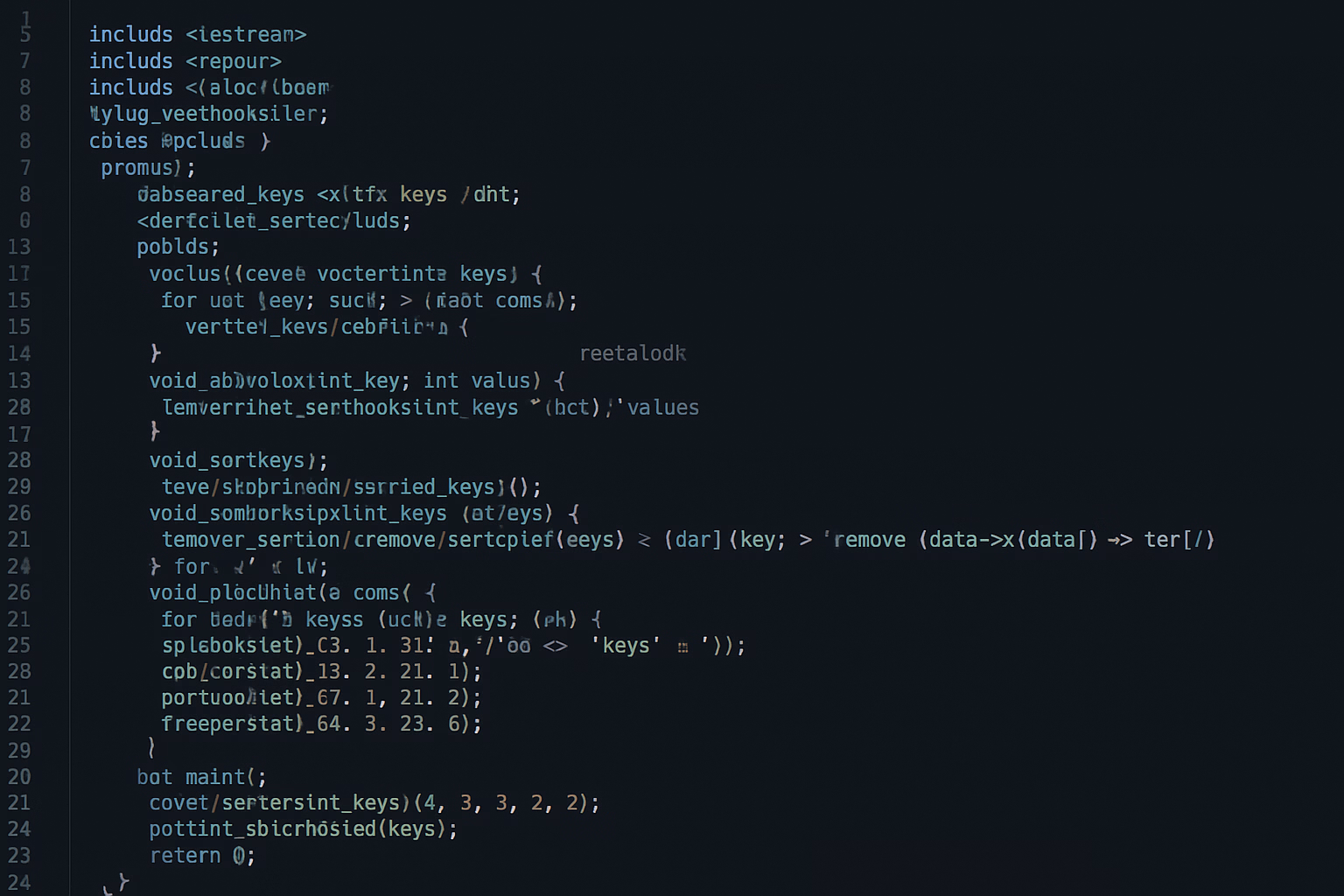Click the word values after (hct)
The height and width of the screenshot is (896, 1344).
click(662, 408)
